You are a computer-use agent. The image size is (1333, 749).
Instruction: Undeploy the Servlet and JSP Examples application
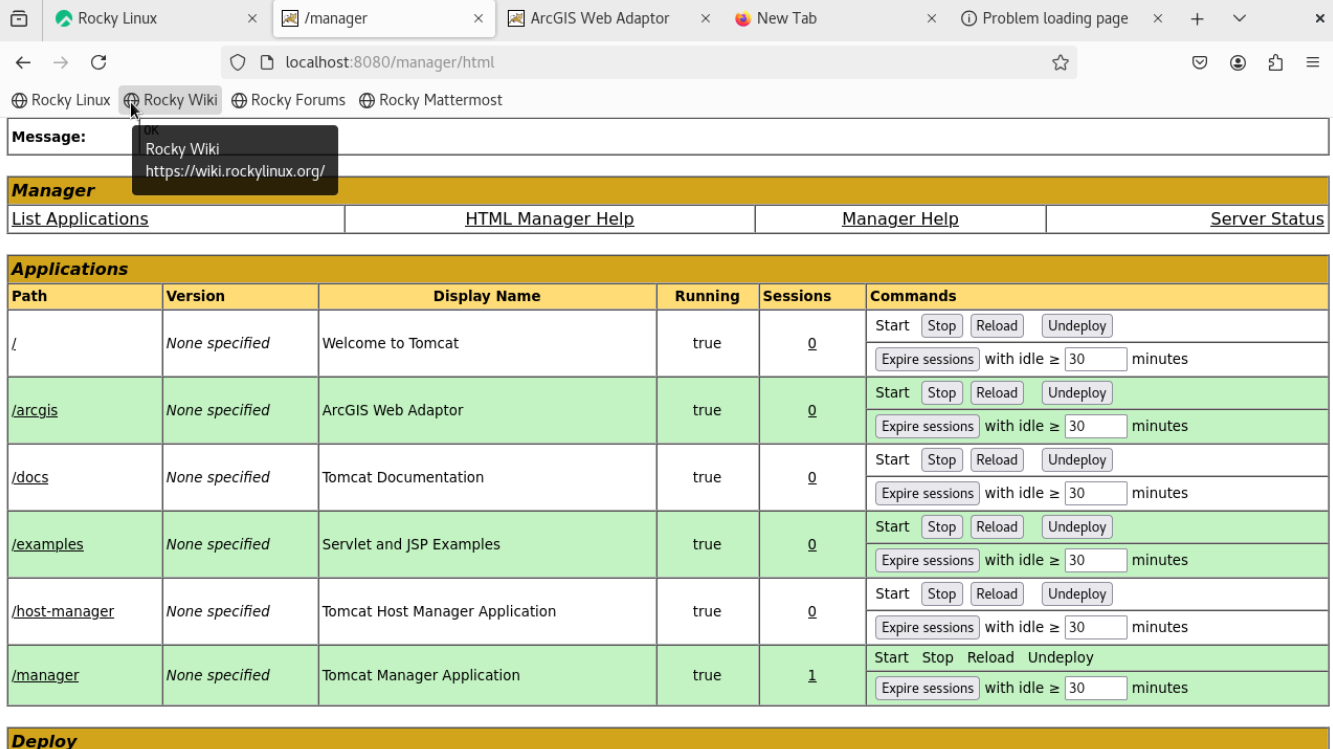tap(1077, 527)
